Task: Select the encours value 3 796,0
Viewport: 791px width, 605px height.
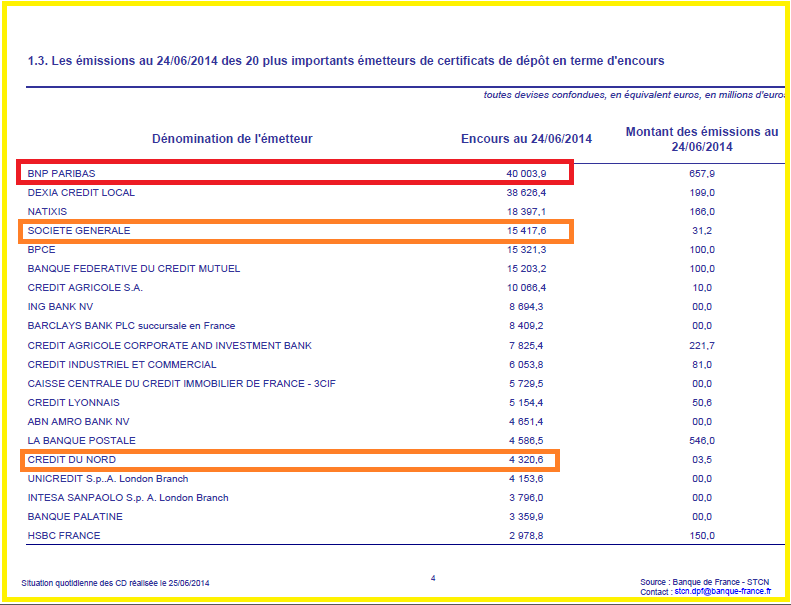Action: tap(526, 498)
